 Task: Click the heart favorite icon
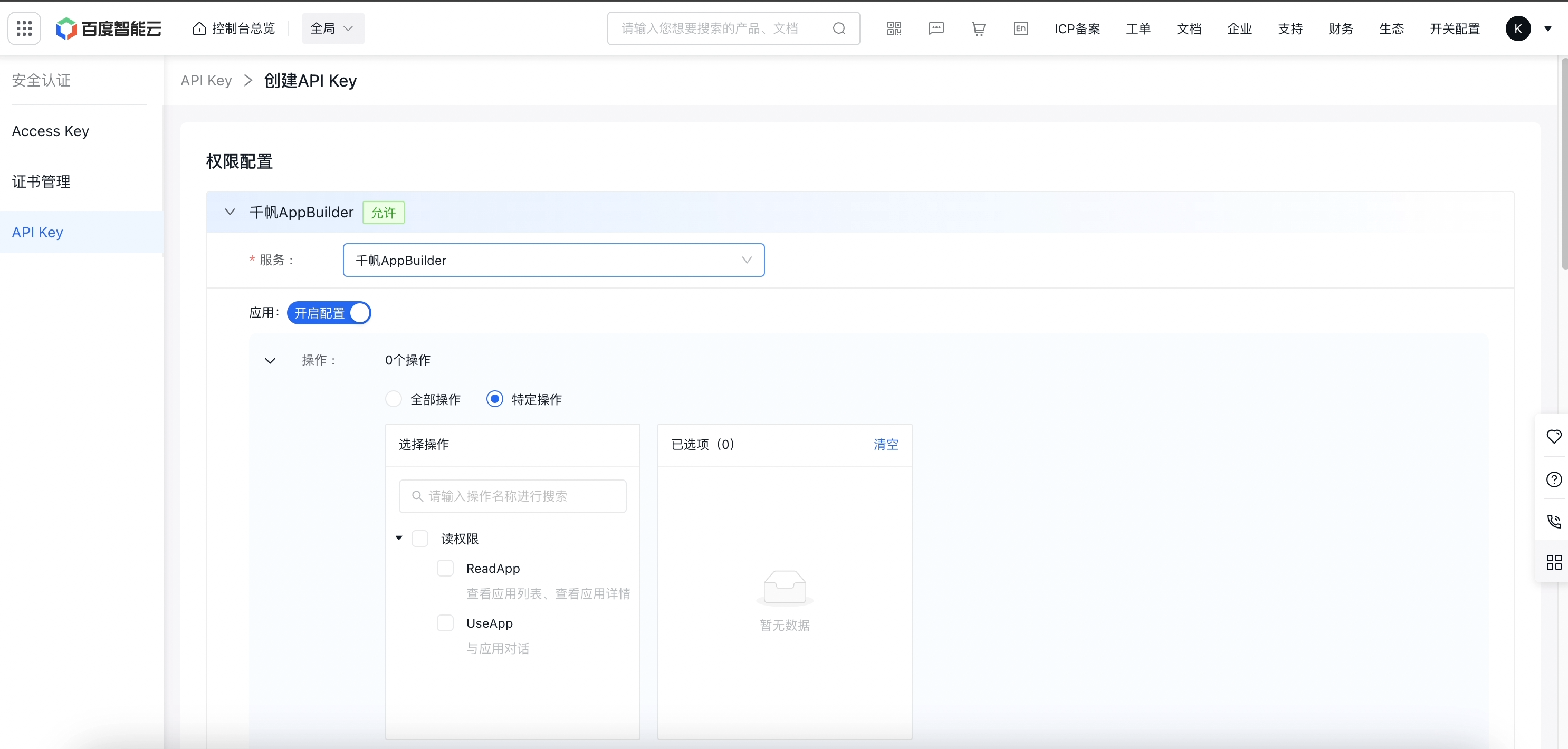click(1554, 436)
